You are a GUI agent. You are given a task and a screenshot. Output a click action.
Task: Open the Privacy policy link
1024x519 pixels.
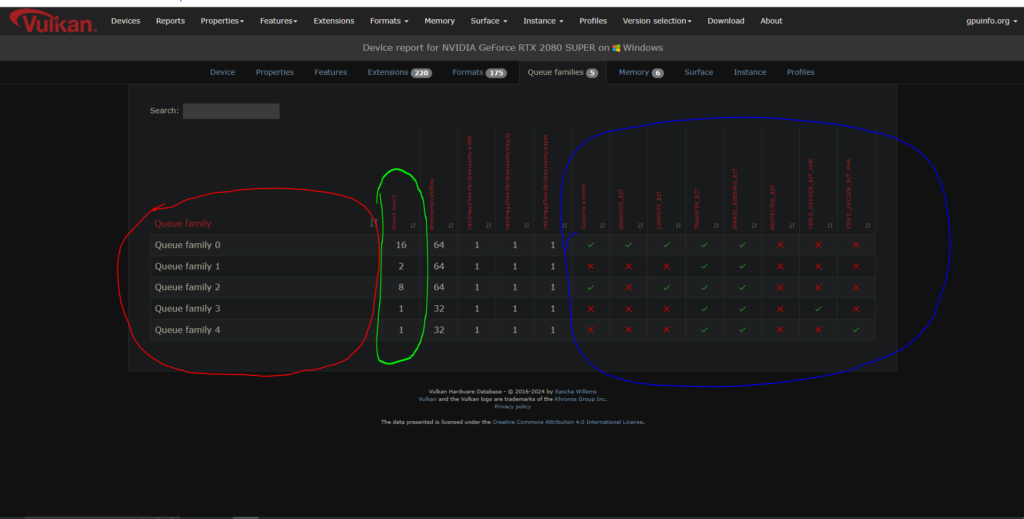pos(513,406)
